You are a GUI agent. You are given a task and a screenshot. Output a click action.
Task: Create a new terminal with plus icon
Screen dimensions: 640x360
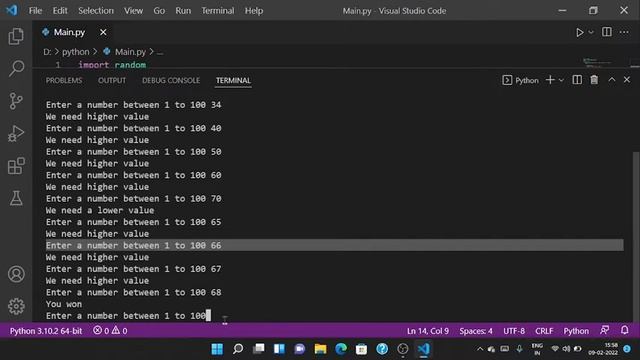[550, 80]
